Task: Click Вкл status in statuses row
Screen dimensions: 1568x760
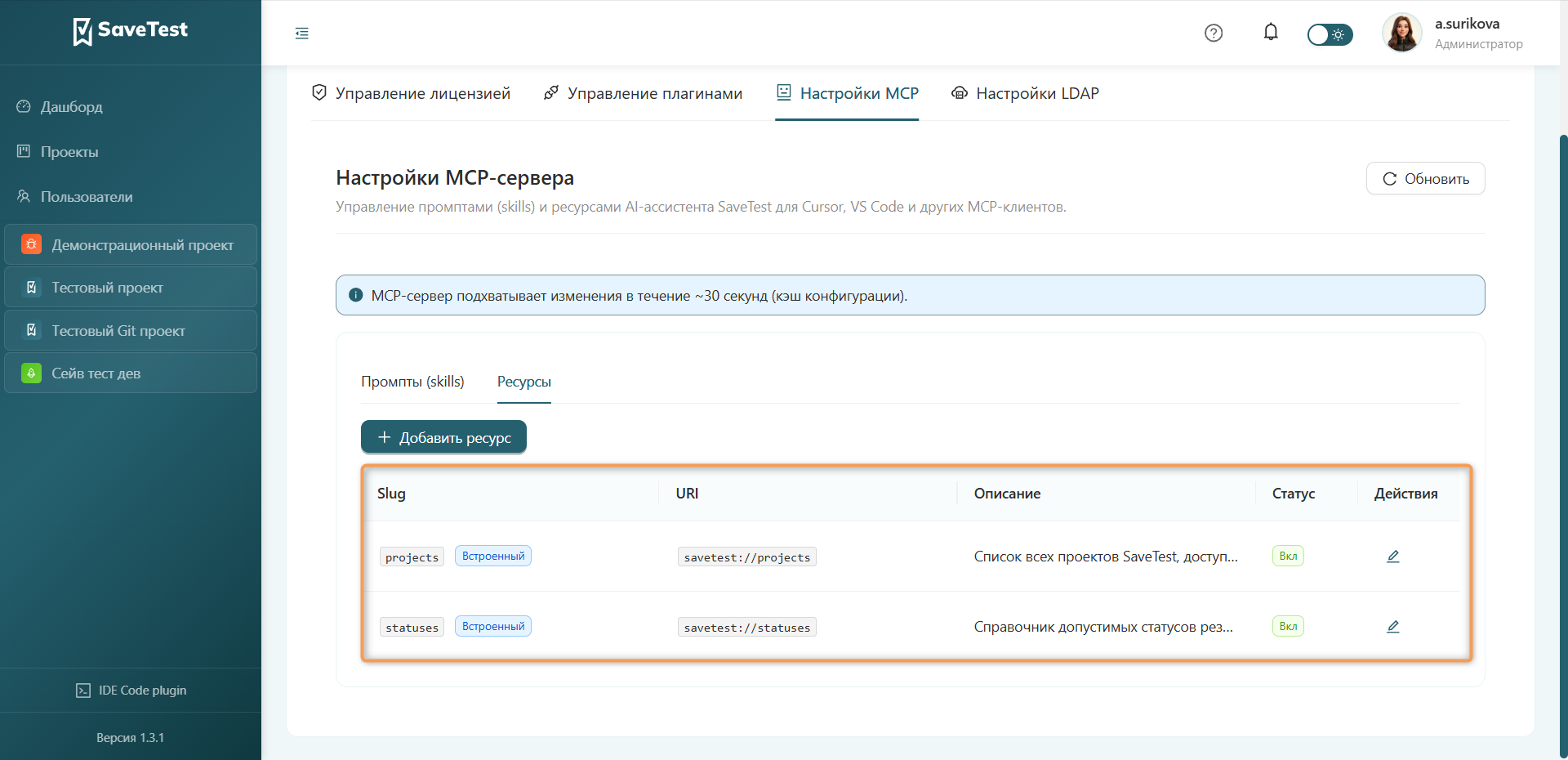Action: click(1288, 627)
